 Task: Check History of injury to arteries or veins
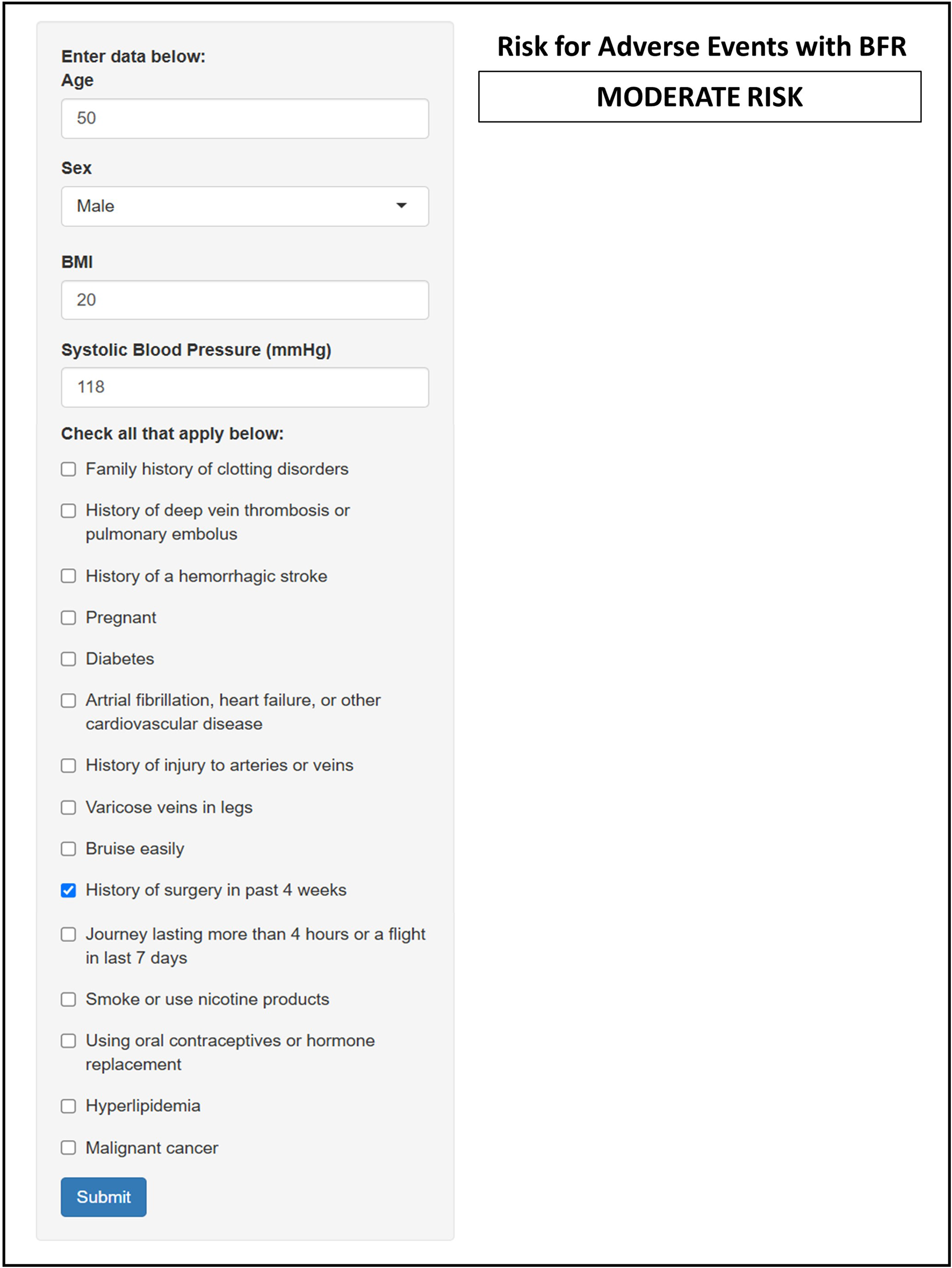point(69,765)
